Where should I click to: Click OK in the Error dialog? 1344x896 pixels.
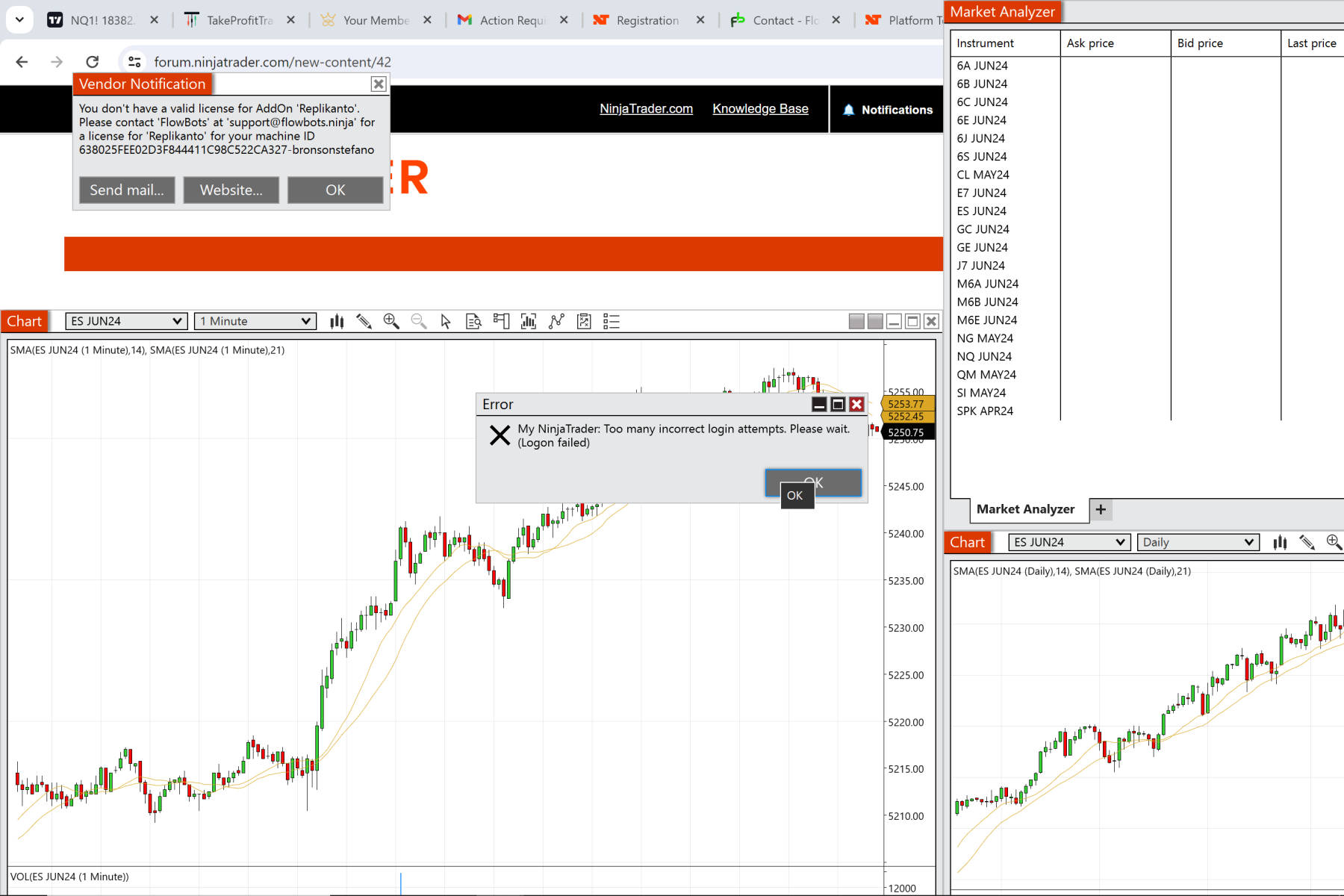tap(813, 482)
